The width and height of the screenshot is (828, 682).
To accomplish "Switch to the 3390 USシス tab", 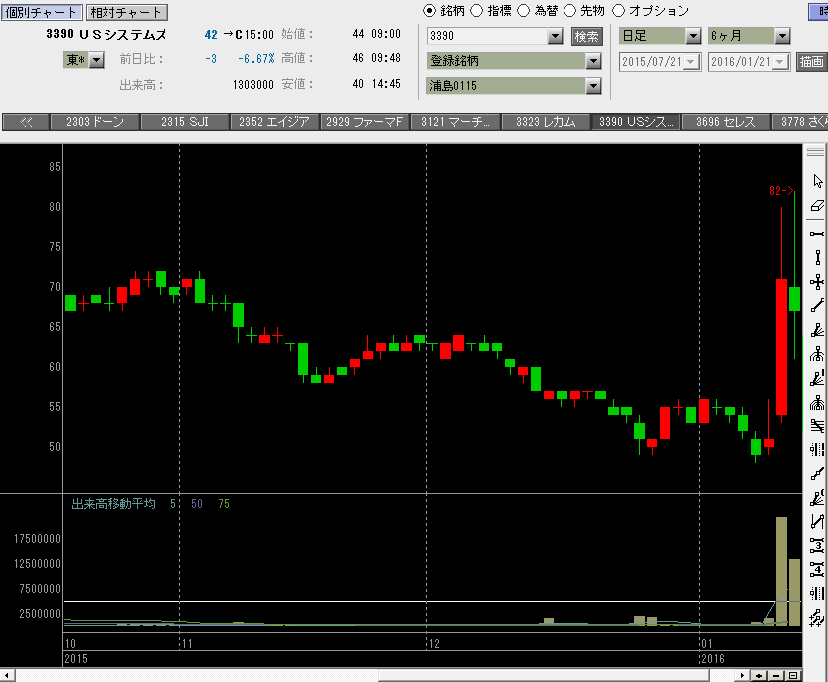I will pos(636,122).
